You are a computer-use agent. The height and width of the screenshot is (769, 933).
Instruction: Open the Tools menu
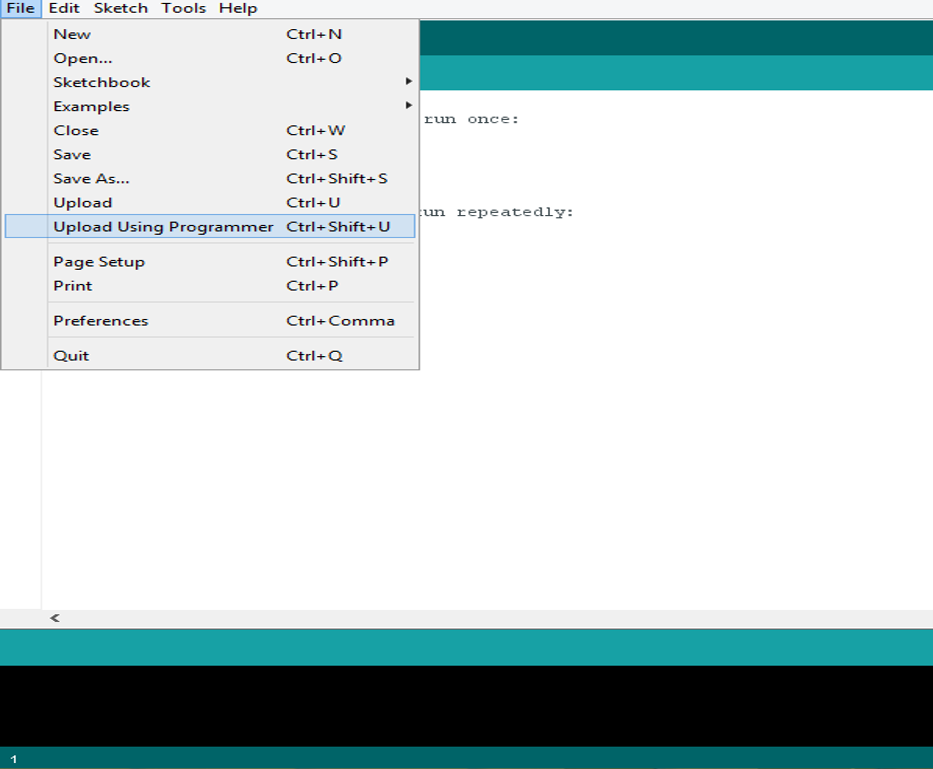point(183,8)
